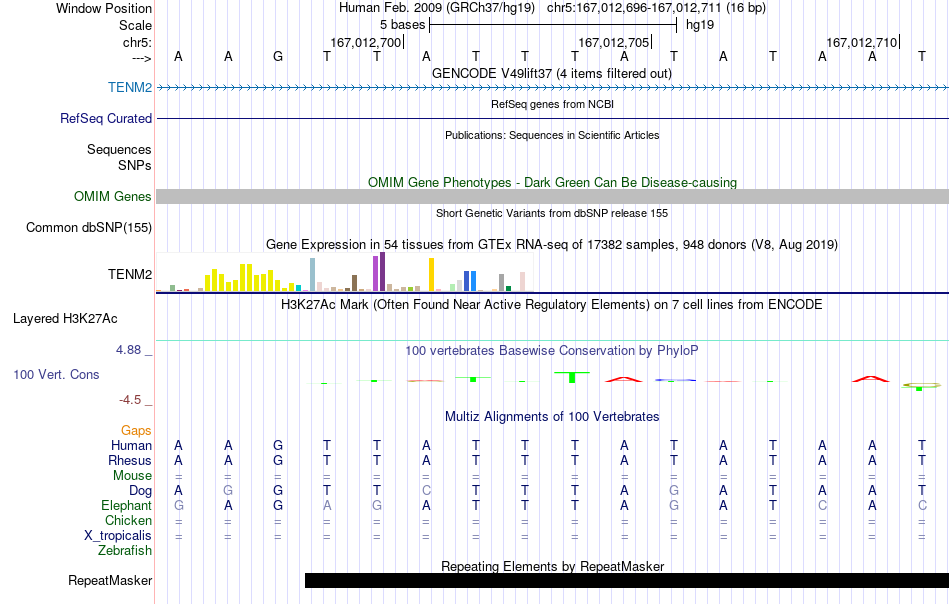Click the Common dbSNP(155) track label
Viewport: 950px width, 604px height.
[89, 228]
